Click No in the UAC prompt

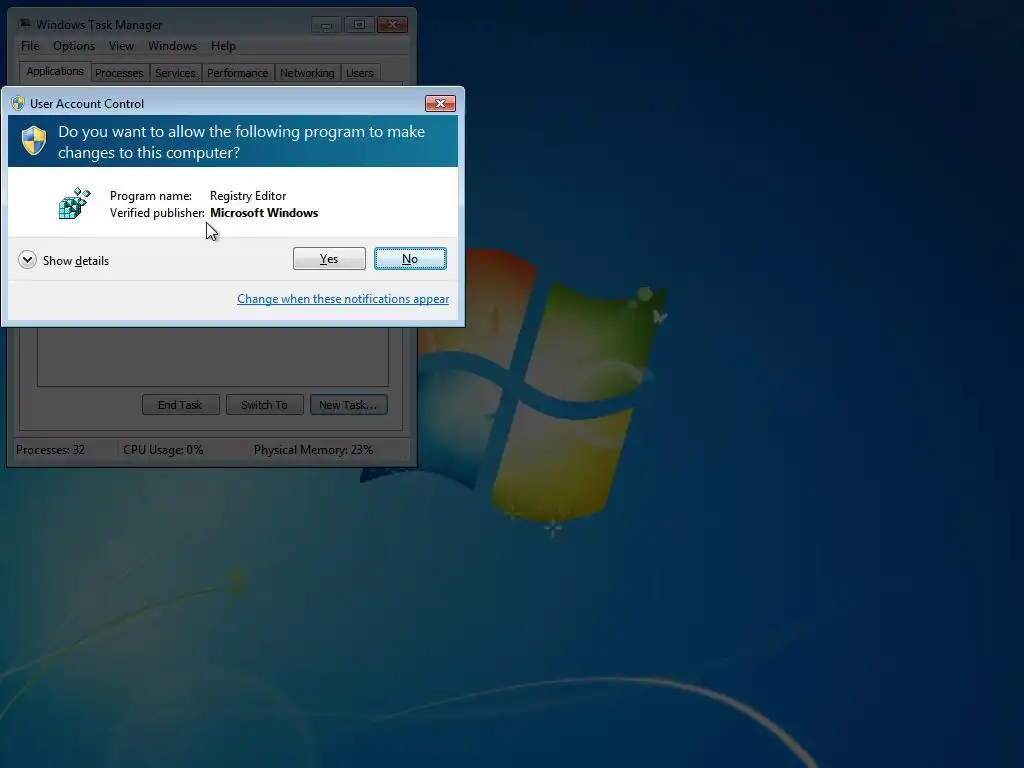[x=410, y=259]
